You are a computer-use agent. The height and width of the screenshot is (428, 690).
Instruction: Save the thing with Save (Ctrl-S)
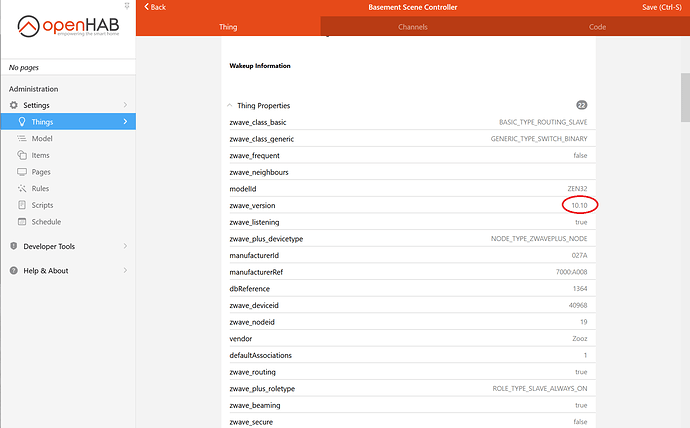[661, 7]
